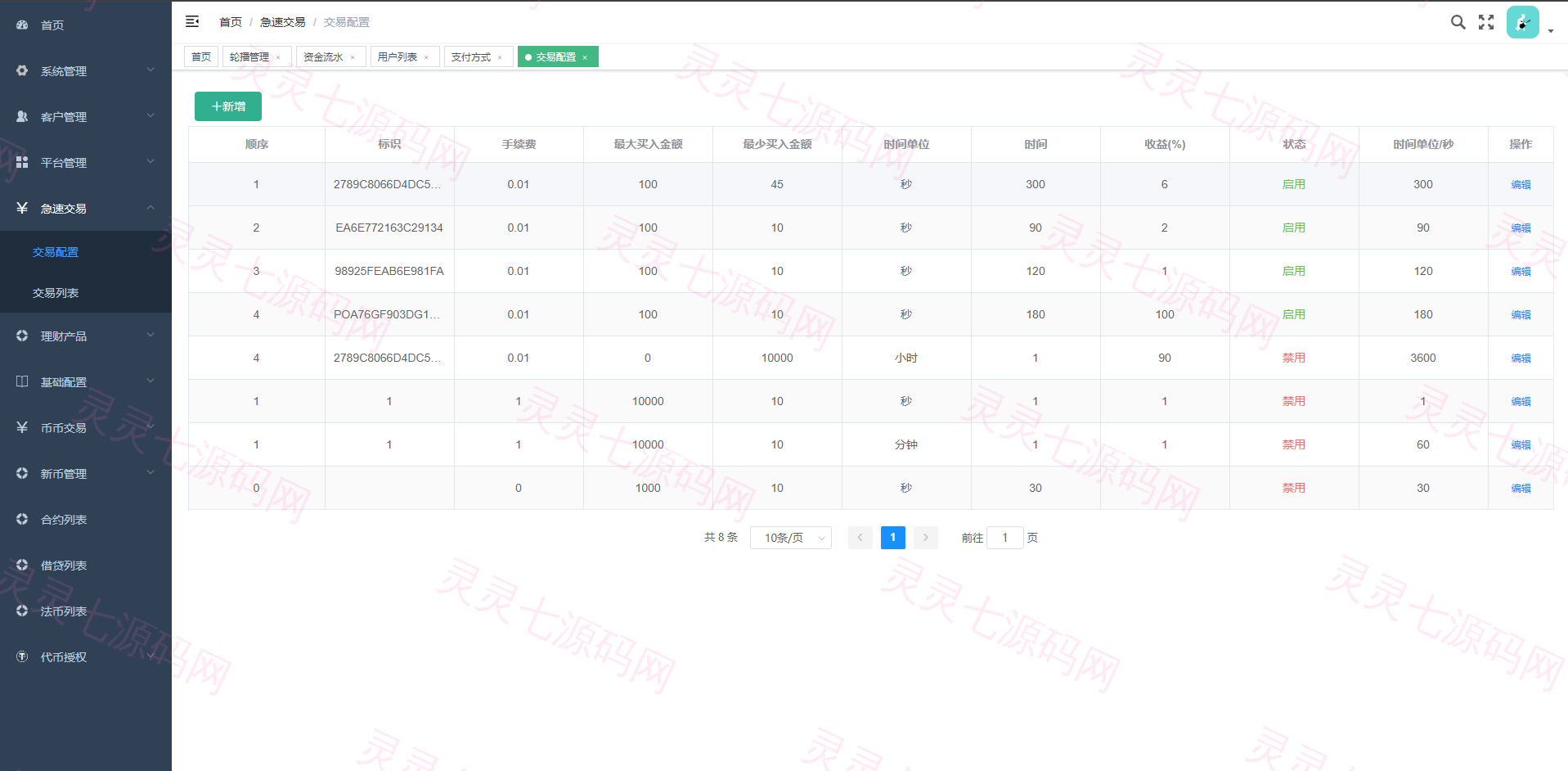The image size is (1568, 771).
Task: Click the 平台管理 grid icon
Action: click(x=22, y=163)
